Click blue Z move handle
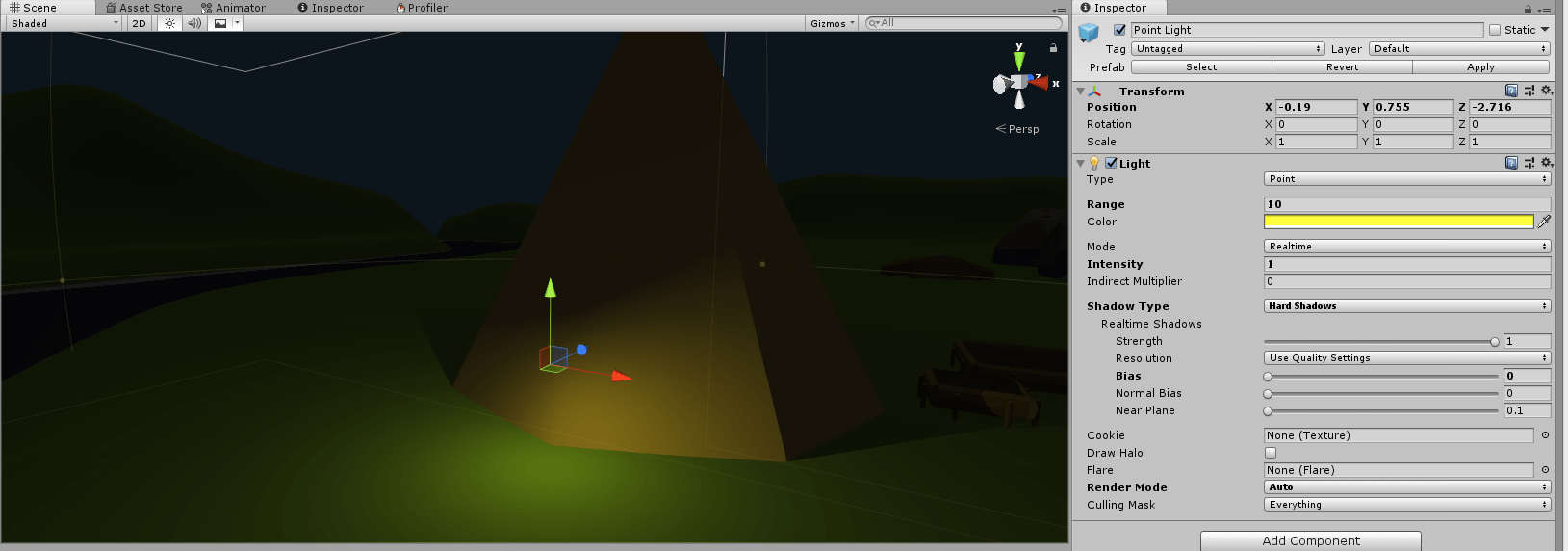The height and width of the screenshot is (551, 1568). (581, 350)
